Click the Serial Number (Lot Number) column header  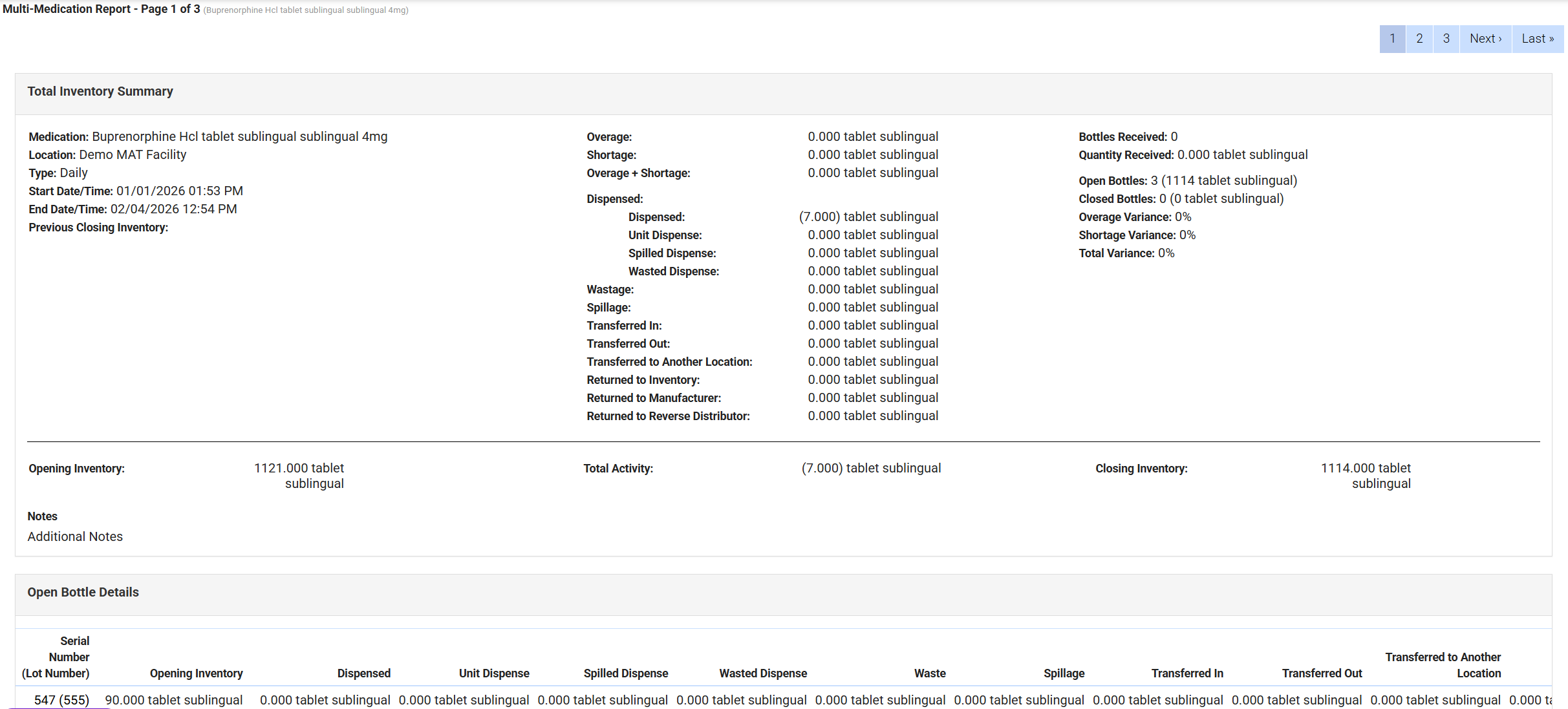click(x=56, y=657)
